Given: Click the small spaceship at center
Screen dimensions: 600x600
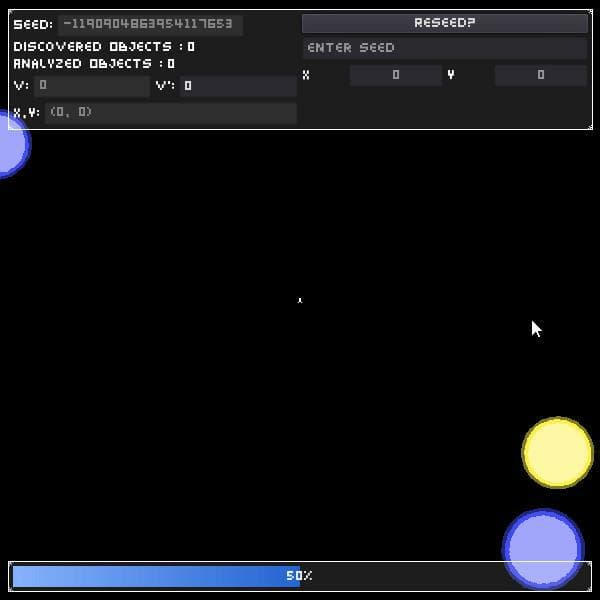Looking at the screenshot, I should [x=300, y=301].
